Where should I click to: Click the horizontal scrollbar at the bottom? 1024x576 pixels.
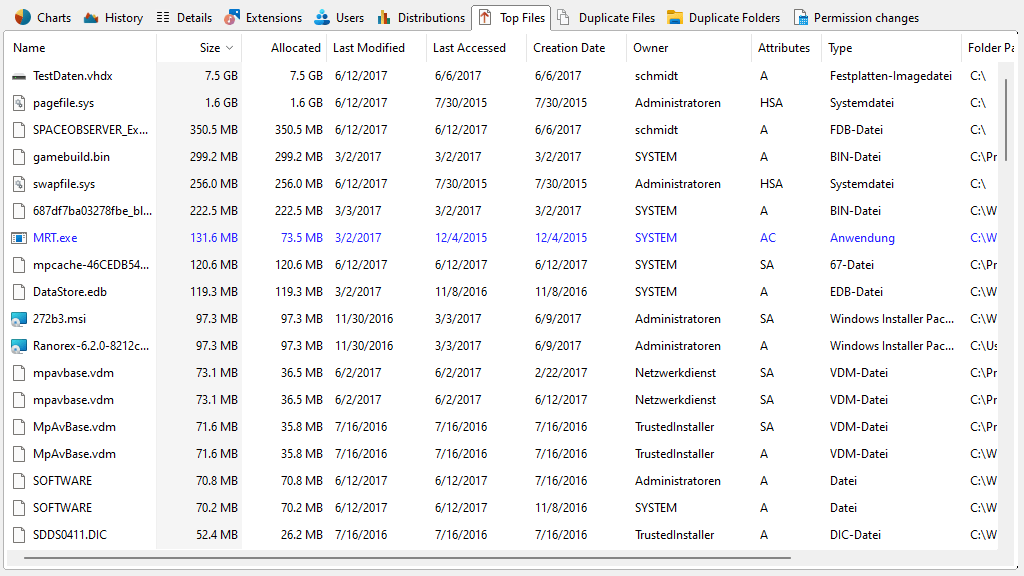[x=400, y=557]
